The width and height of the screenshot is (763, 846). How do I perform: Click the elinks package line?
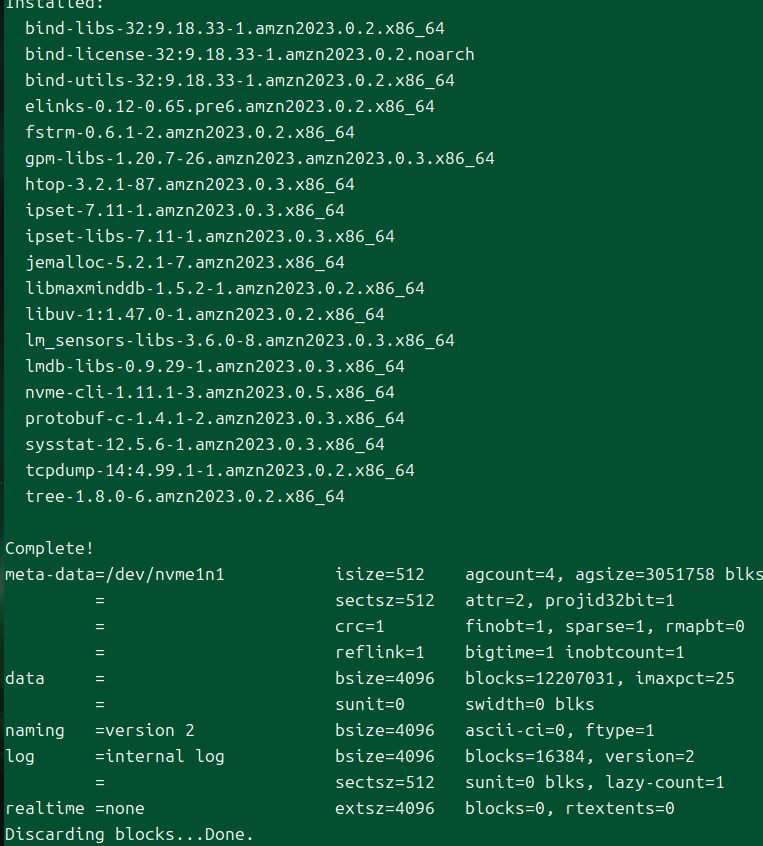coord(230,106)
